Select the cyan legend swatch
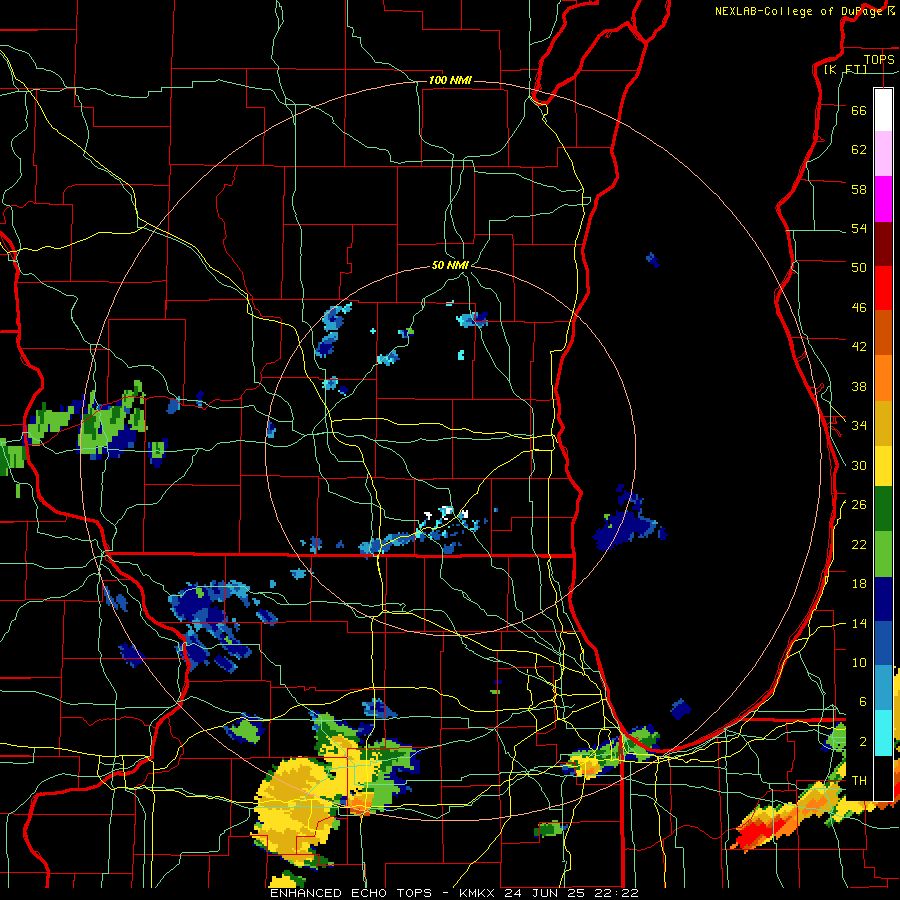Viewport: 900px width, 900px height. click(x=883, y=733)
